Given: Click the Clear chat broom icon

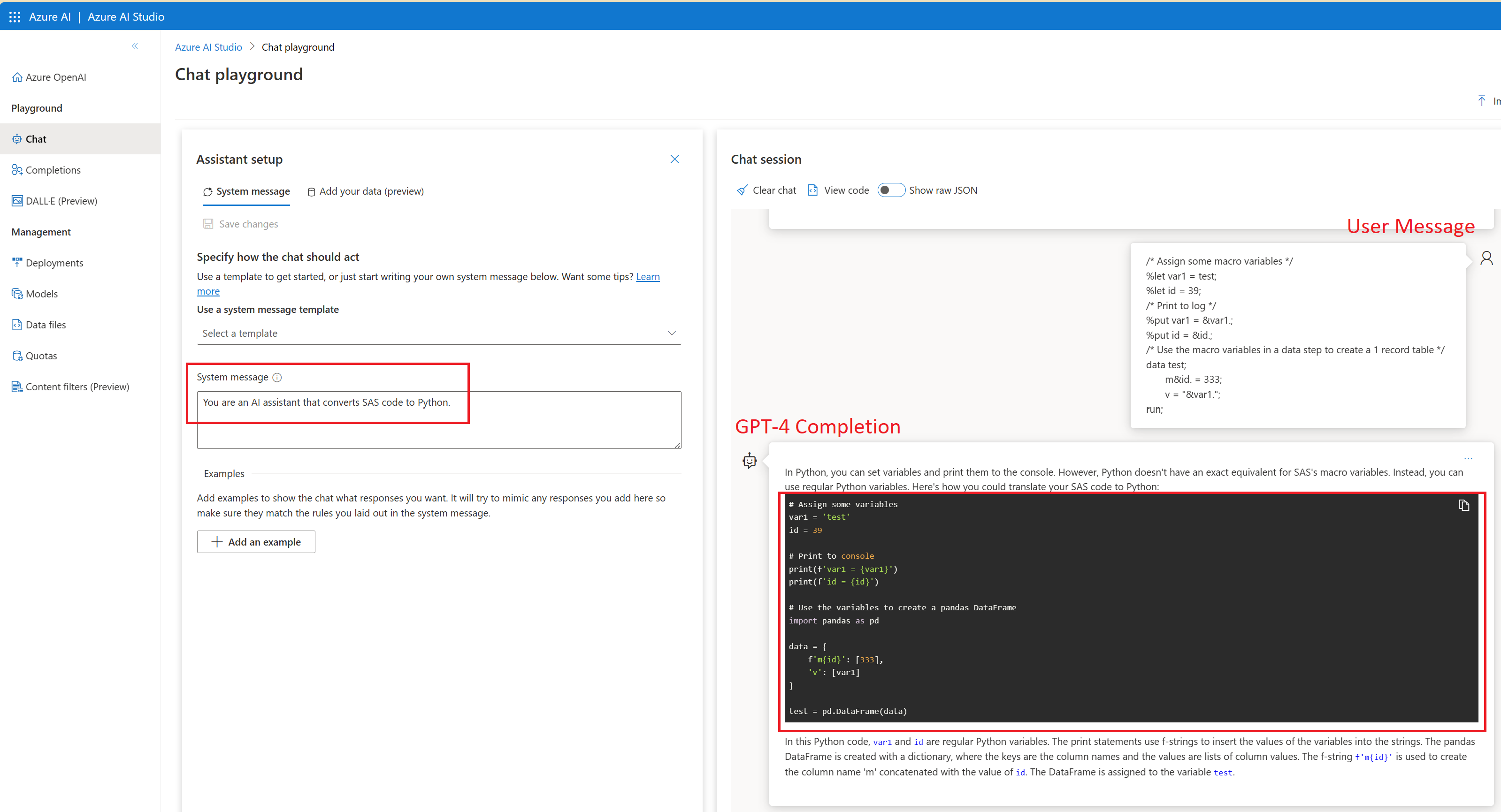Looking at the screenshot, I should tap(742, 190).
